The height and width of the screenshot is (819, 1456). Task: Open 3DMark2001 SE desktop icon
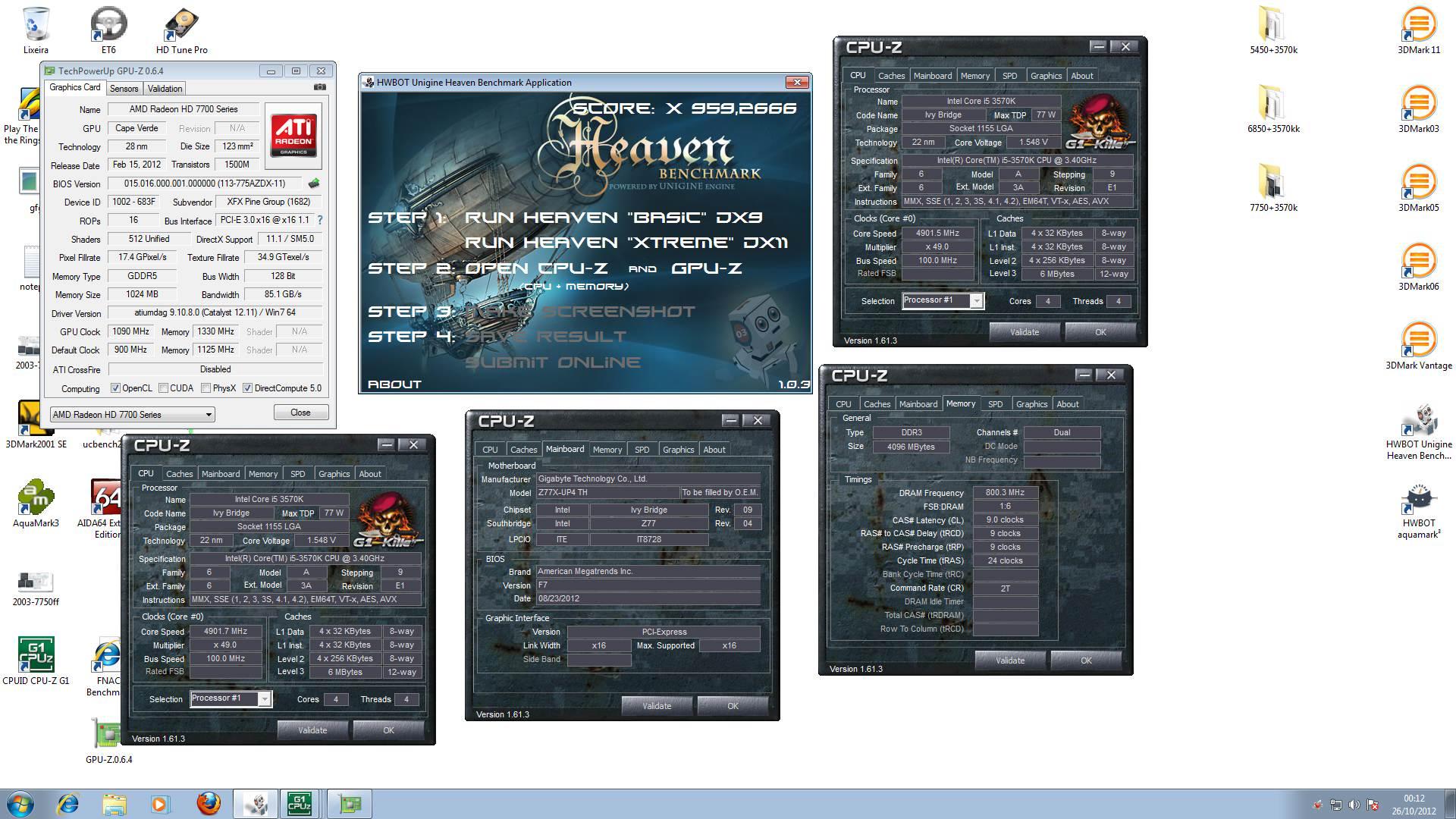(36, 425)
